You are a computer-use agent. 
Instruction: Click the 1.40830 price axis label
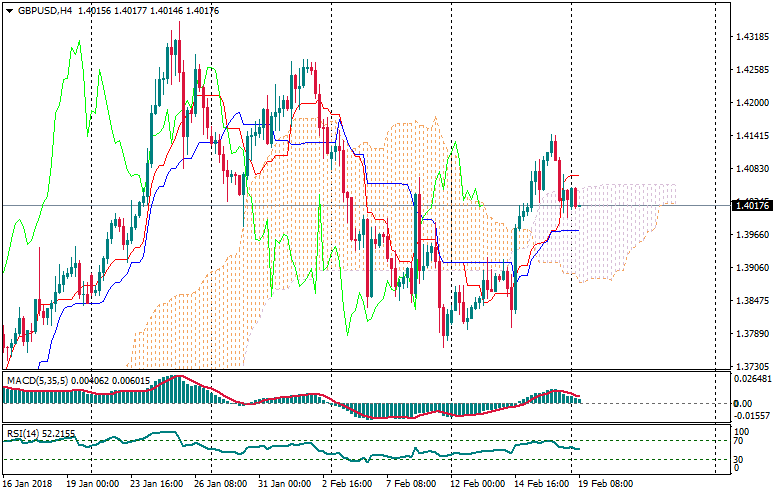[x=750, y=169]
